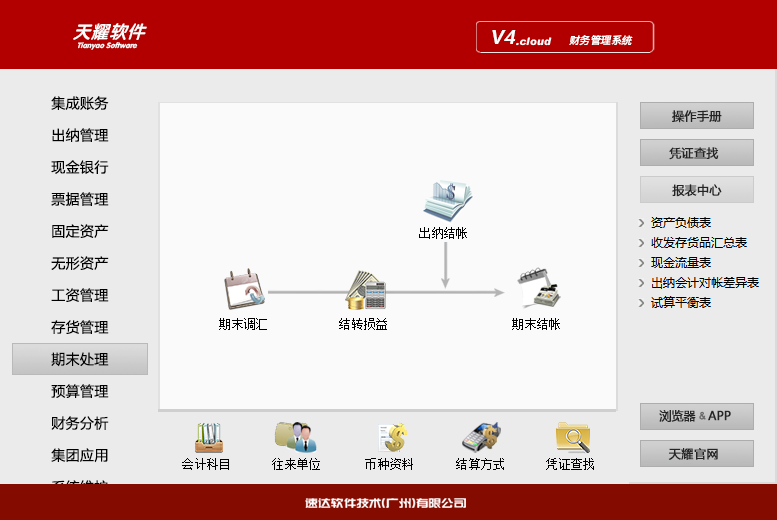Screen dimensions: 777x520
Task: Click the V4.cloud 财务管理系统 badge
Action: (x=565, y=37)
